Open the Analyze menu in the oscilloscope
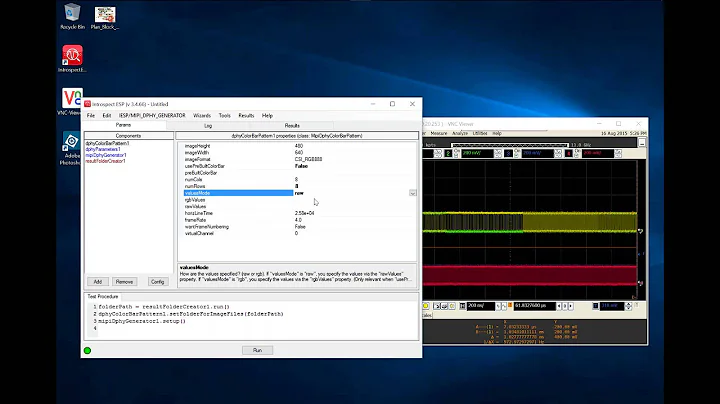The image size is (720, 404). coord(460,133)
